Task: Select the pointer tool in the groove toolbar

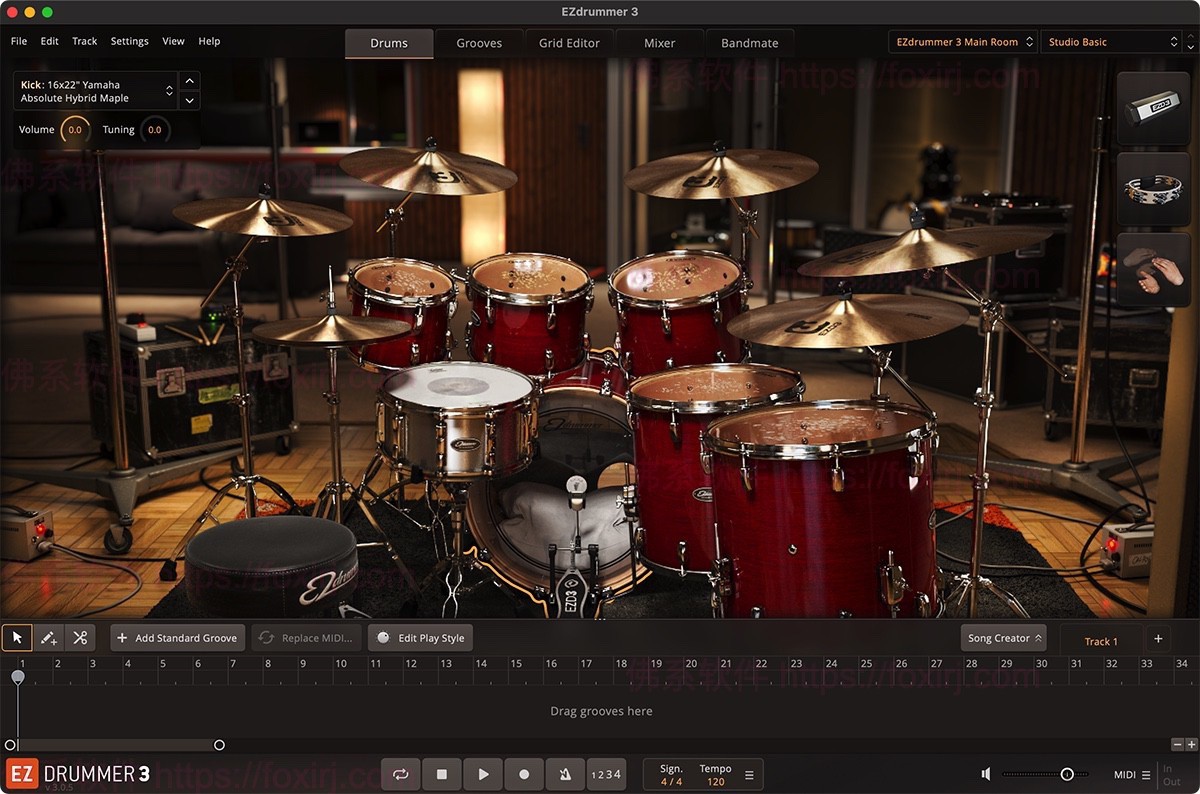Action: [16, 637]
